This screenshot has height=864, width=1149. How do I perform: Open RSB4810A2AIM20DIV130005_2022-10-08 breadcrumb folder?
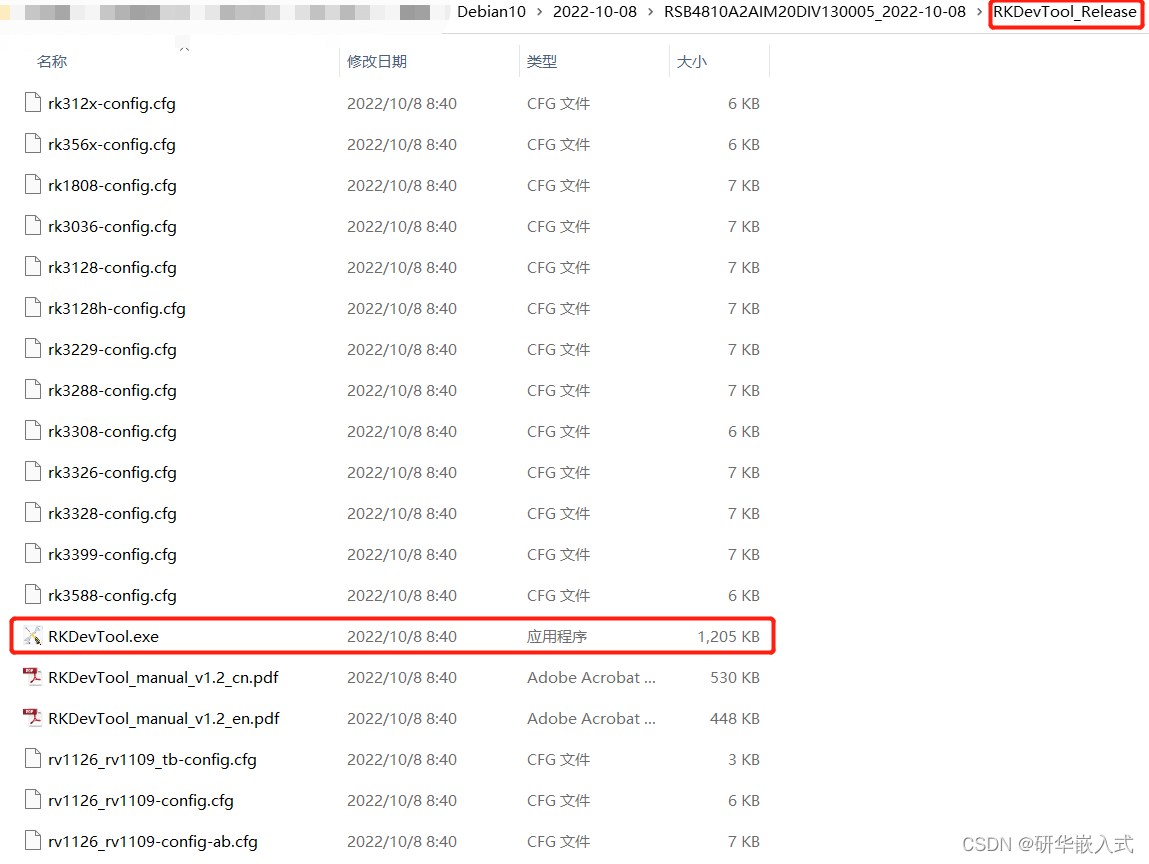pyautogui.click(x=815, y=12)
